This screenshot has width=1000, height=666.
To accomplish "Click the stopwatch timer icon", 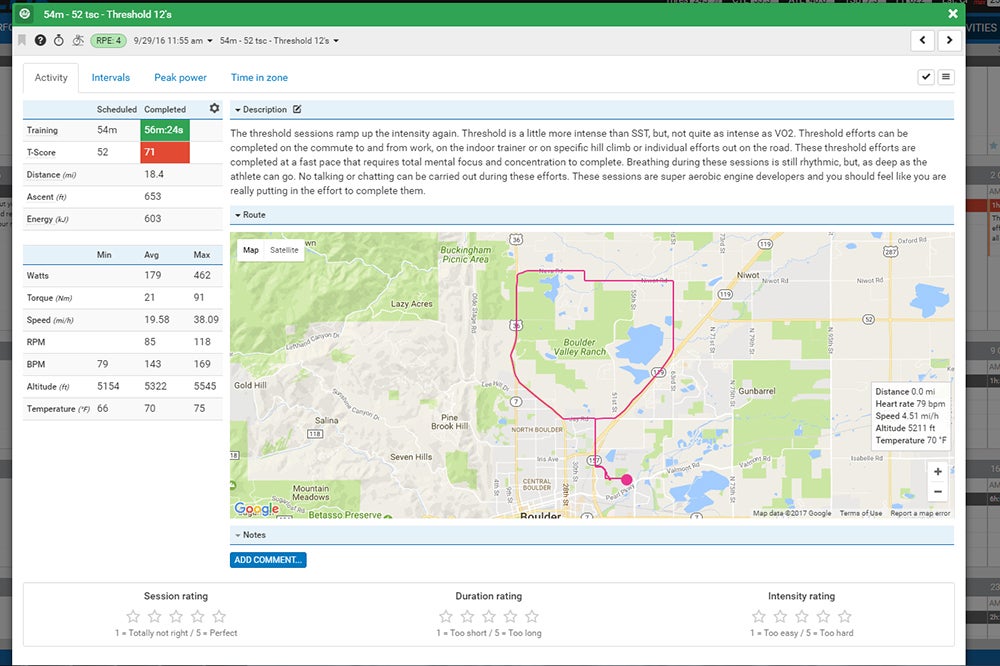I will (x=58, y=40).
